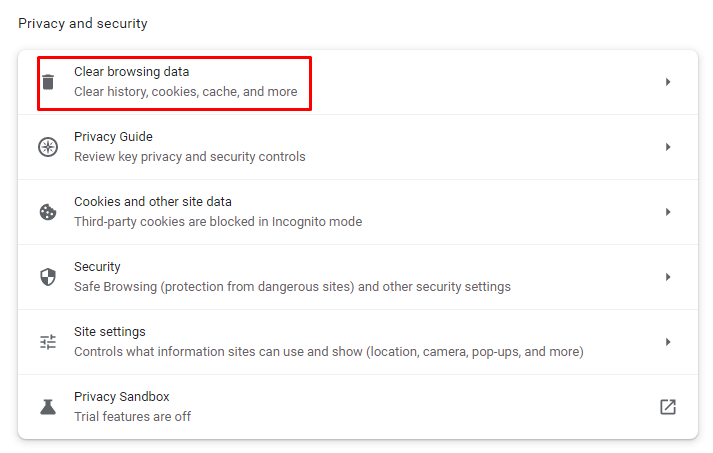Select the Privacy Guide title
The image size is (713, 453).
(x=113, y=137)
